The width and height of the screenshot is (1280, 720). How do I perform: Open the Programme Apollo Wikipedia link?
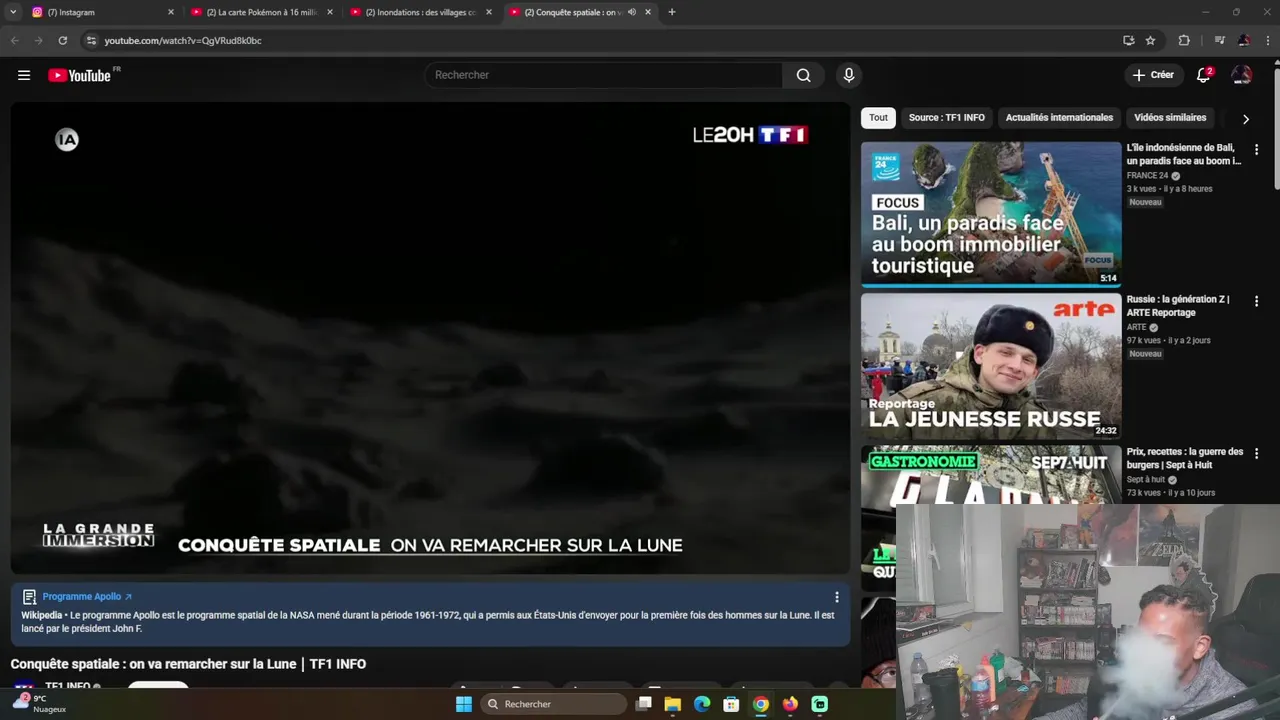pos(87,597)
